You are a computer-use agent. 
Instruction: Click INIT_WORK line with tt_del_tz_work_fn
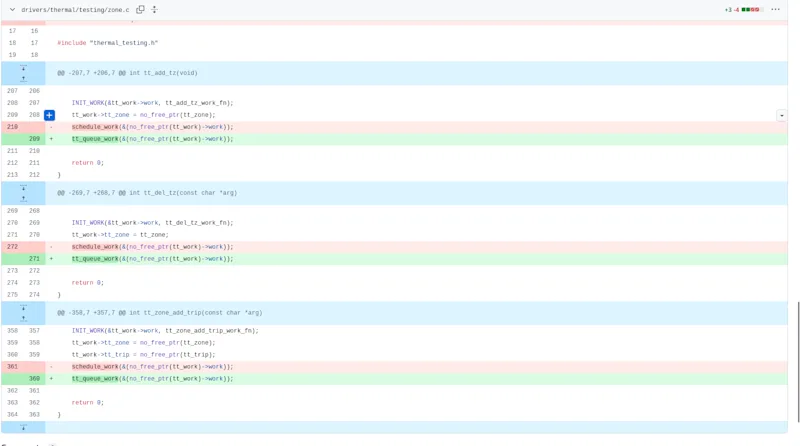coord(153,223)
